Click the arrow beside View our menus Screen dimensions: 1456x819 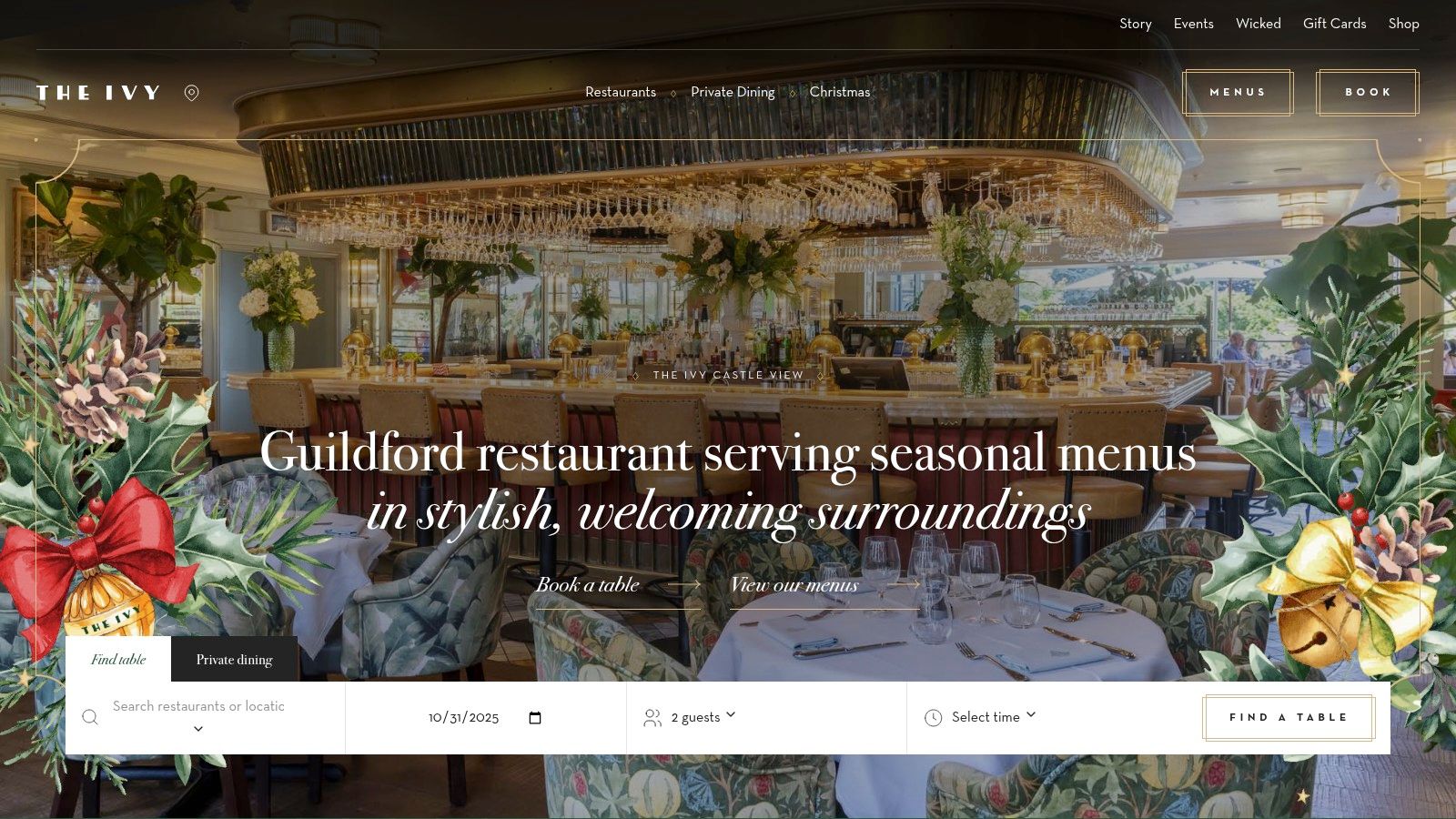pyautogui.click(x=903, y=585)
